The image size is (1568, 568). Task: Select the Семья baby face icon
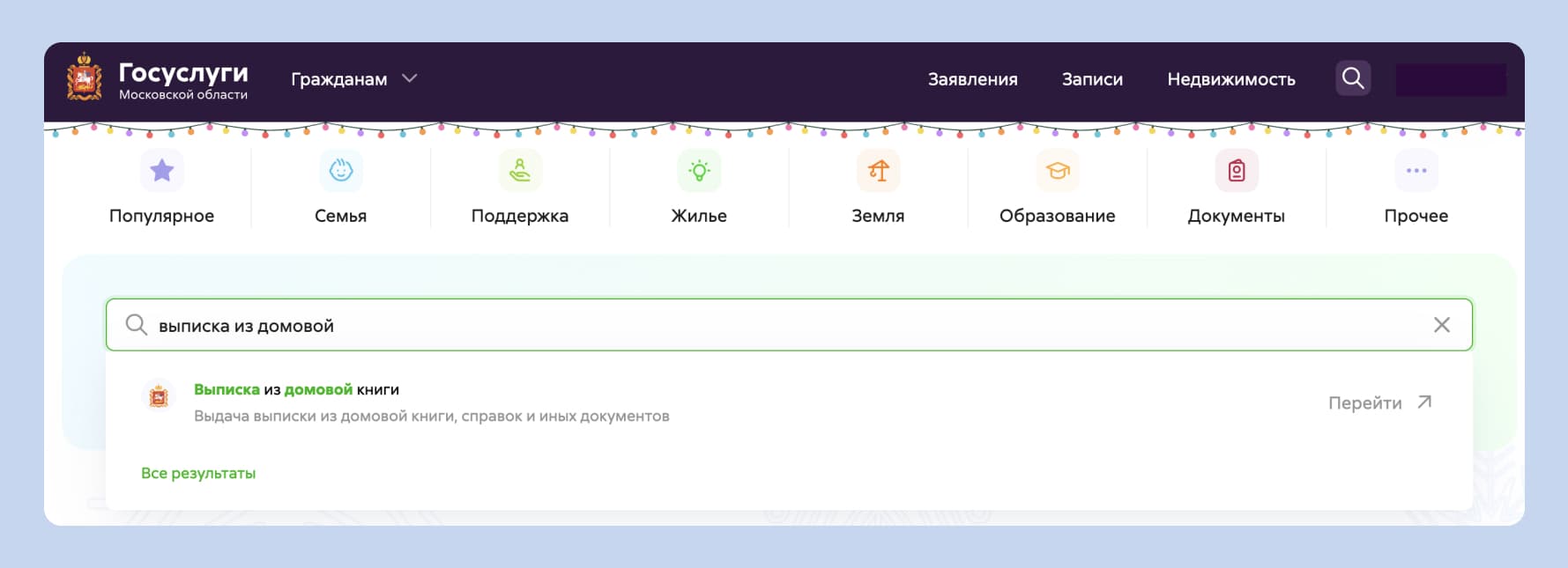341,171
